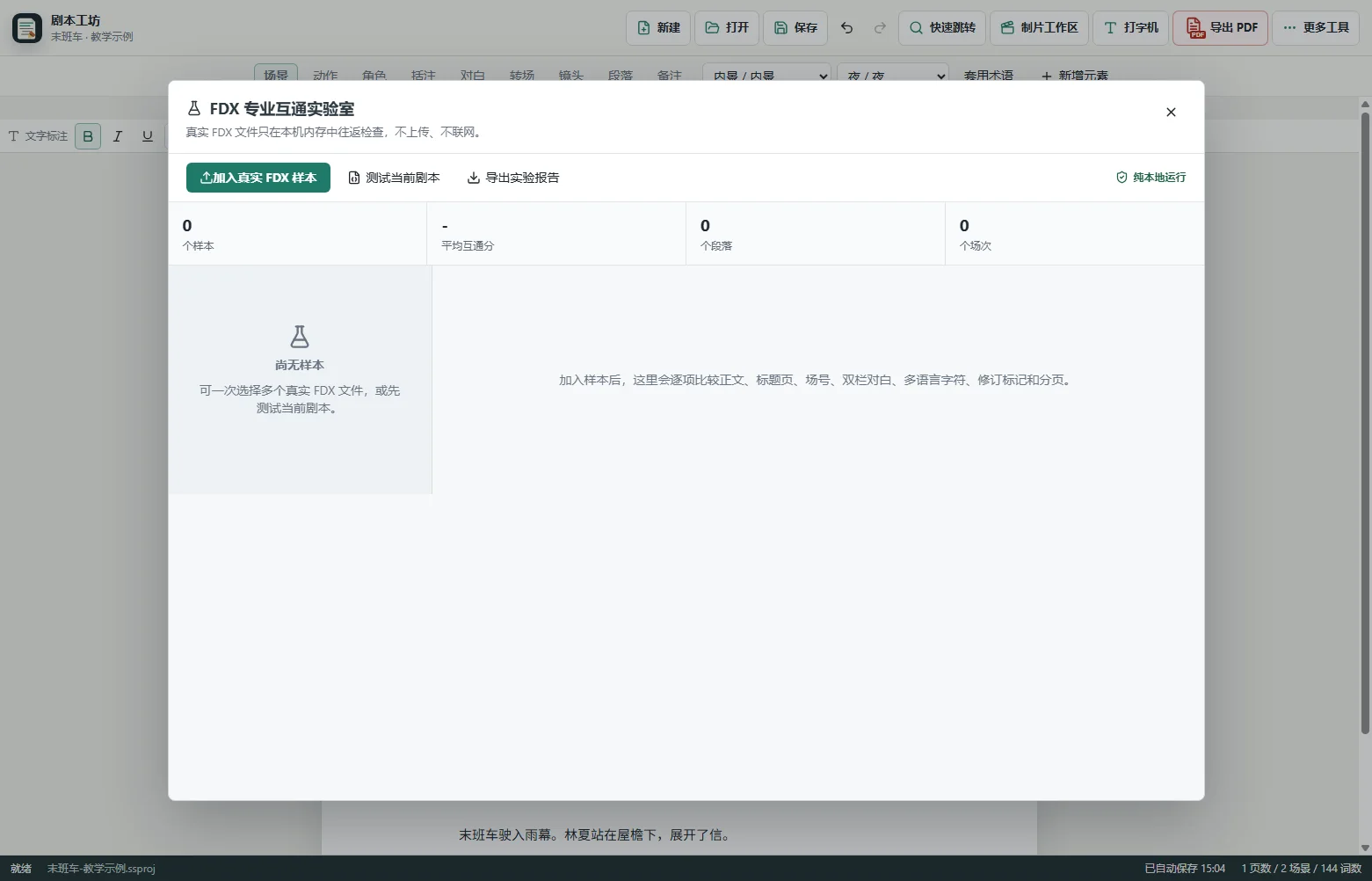Image resolution: width=1372 pixels, height=881 pixels.
Task: Switch to 制片工作区 production workspace
Action: [x=1040, y=28]
